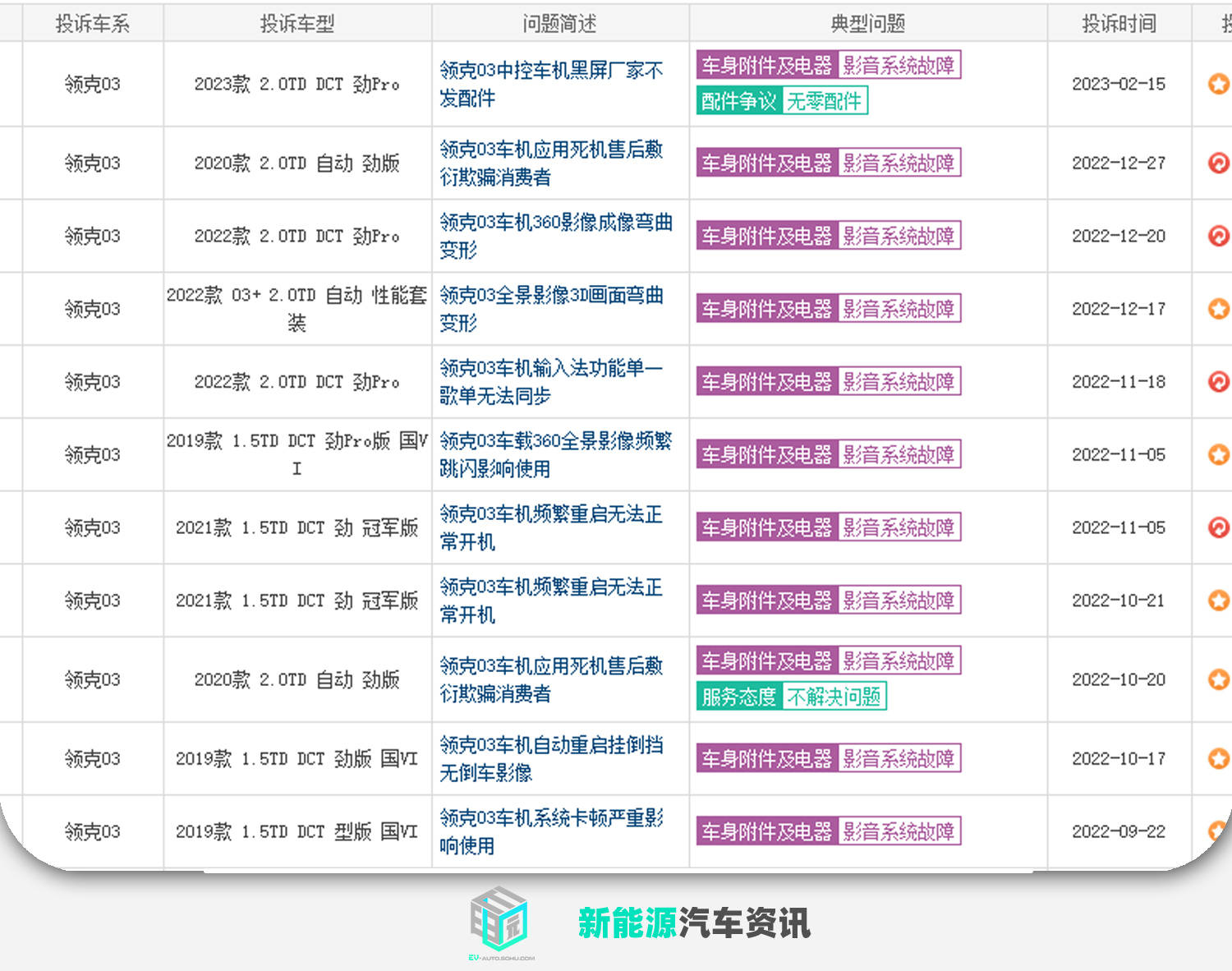Select the model cell 2019款 1.5TD DCT 劲版 国VI
Viewport: 1232px width, 971px height.
coord(297,758)
